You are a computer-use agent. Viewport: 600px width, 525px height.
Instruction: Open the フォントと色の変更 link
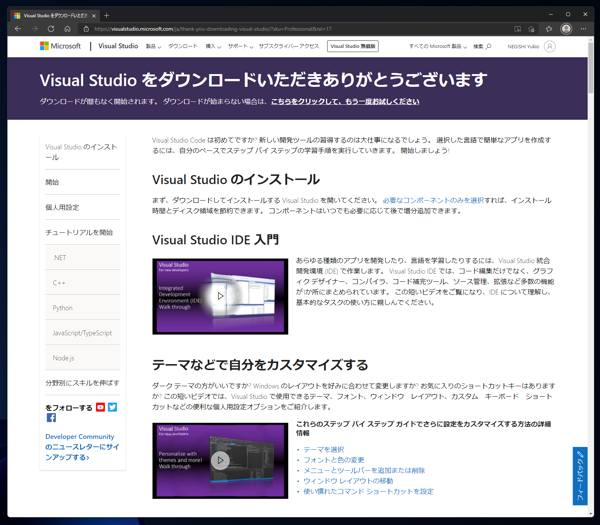click(x=334, y=460)
